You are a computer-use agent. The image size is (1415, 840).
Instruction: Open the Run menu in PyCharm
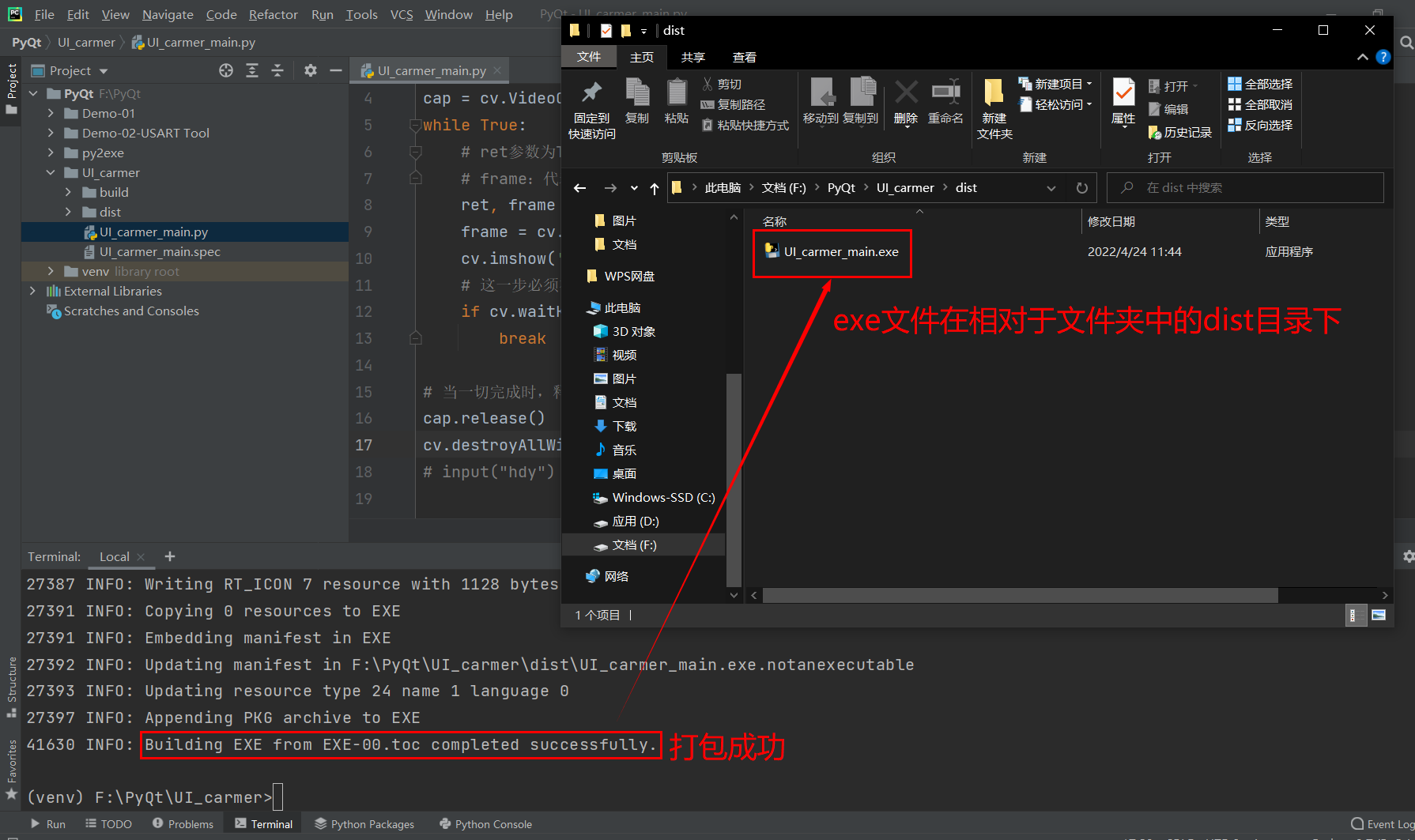322,14
